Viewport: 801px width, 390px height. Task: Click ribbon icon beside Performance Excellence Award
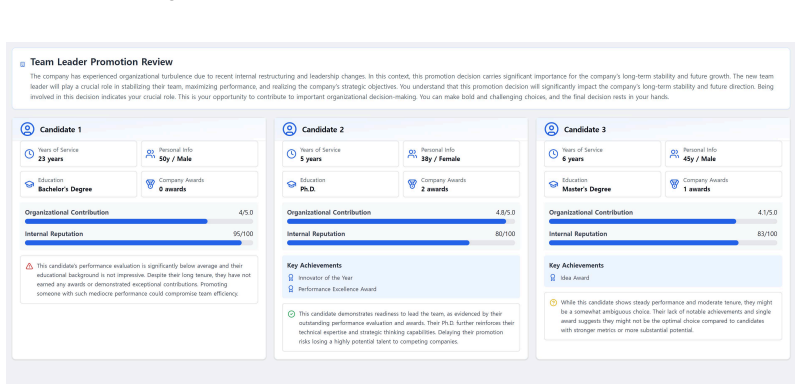[291, 289]
